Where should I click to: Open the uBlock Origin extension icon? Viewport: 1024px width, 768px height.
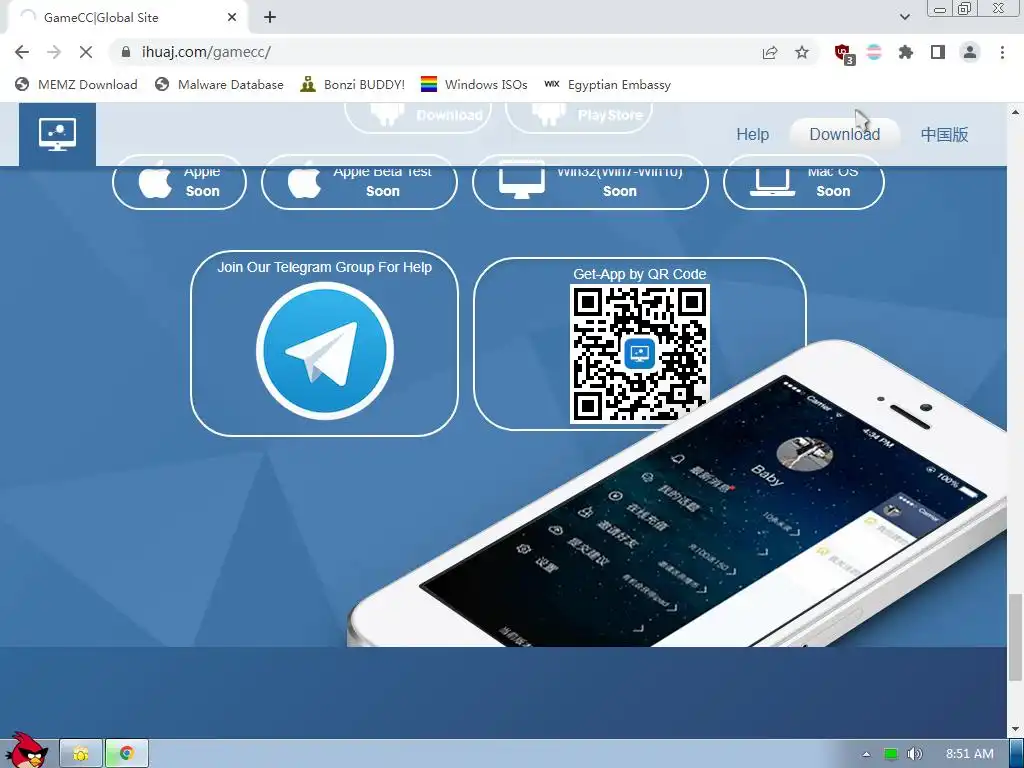844,53
